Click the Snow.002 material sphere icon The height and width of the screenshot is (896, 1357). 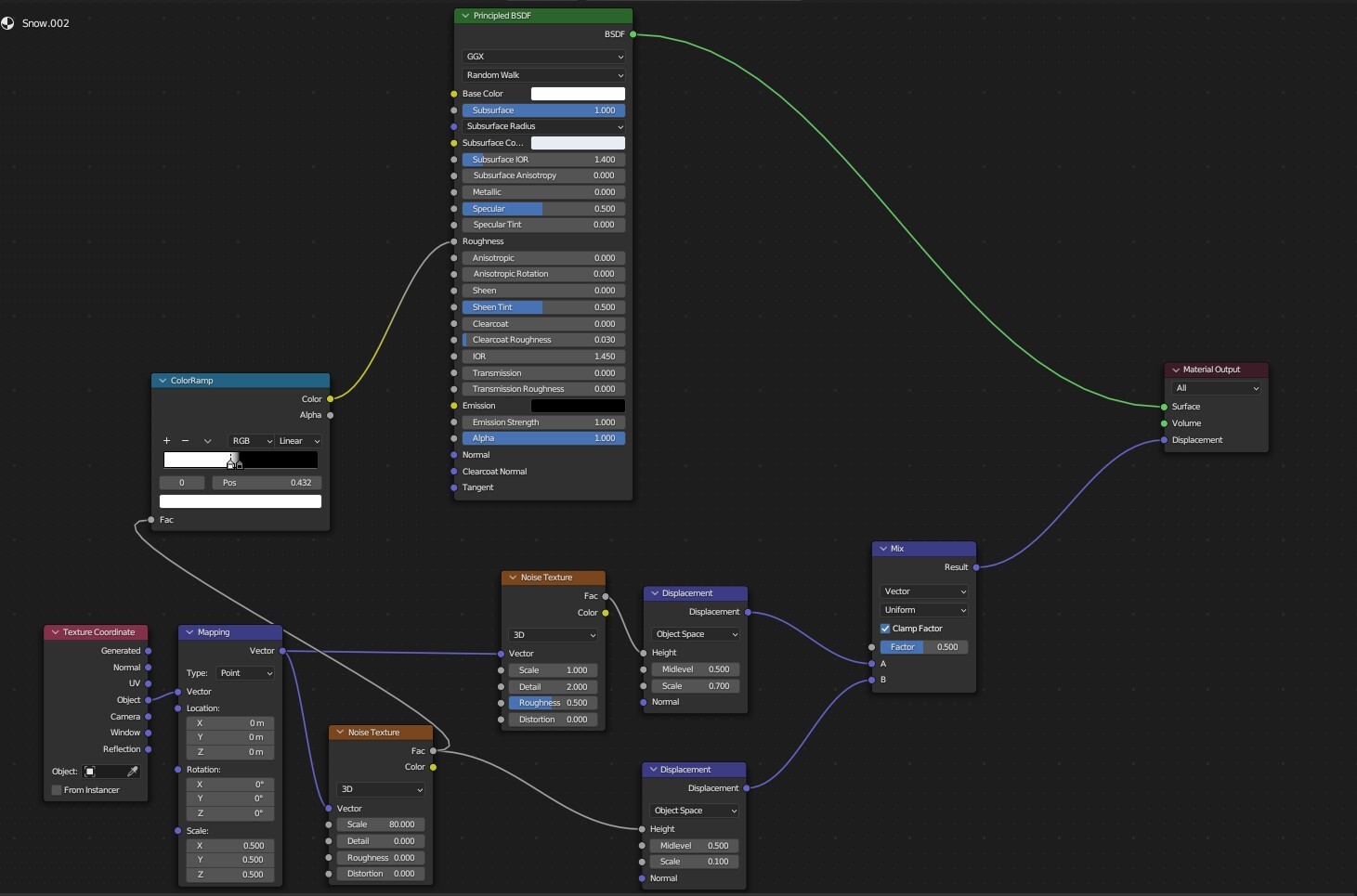click(x=7, y=23)
